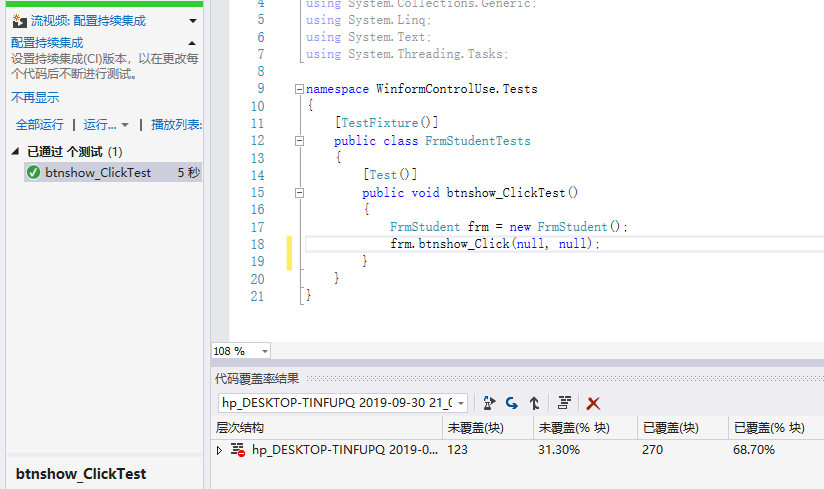Collapse the FrmStudentTests class block
Viewport: 824px width, 489px height.
[299, 141]
